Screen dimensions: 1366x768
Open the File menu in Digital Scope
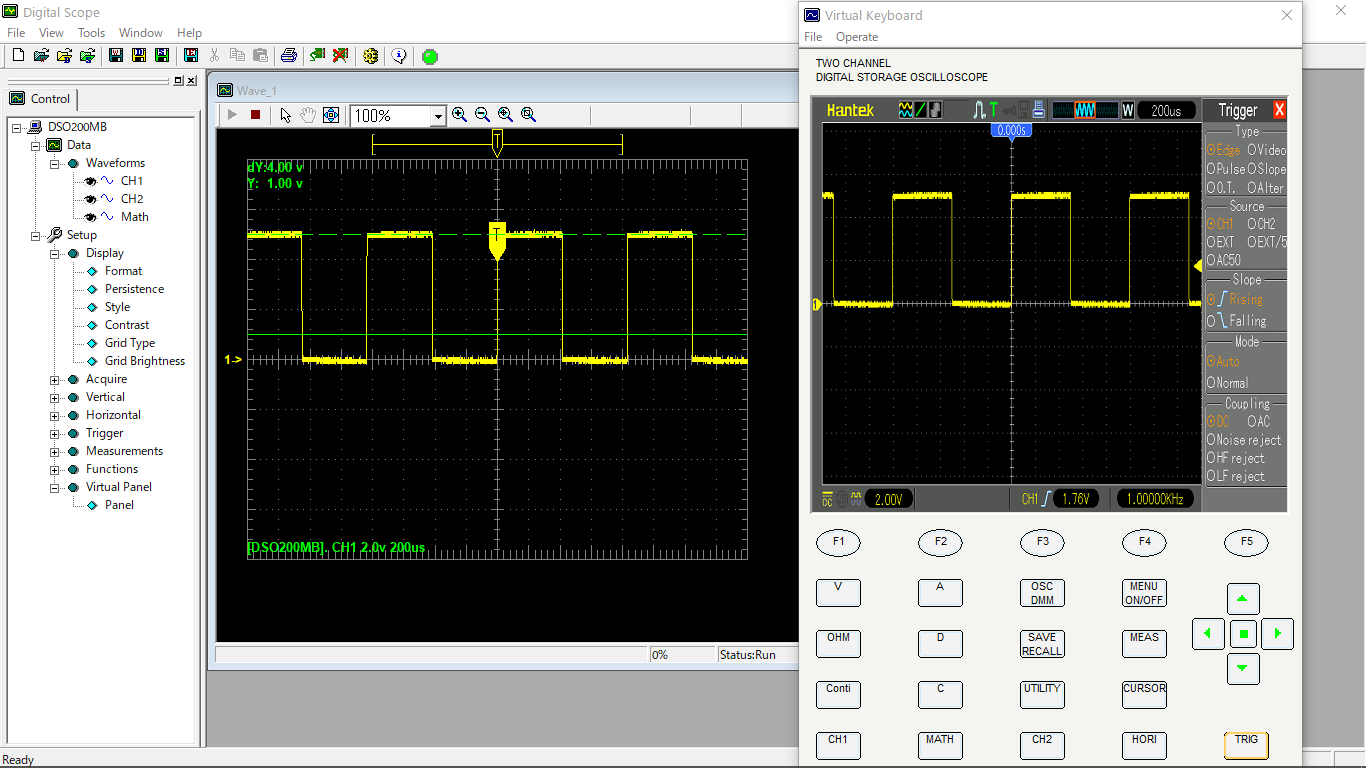(x=16, y=33)
